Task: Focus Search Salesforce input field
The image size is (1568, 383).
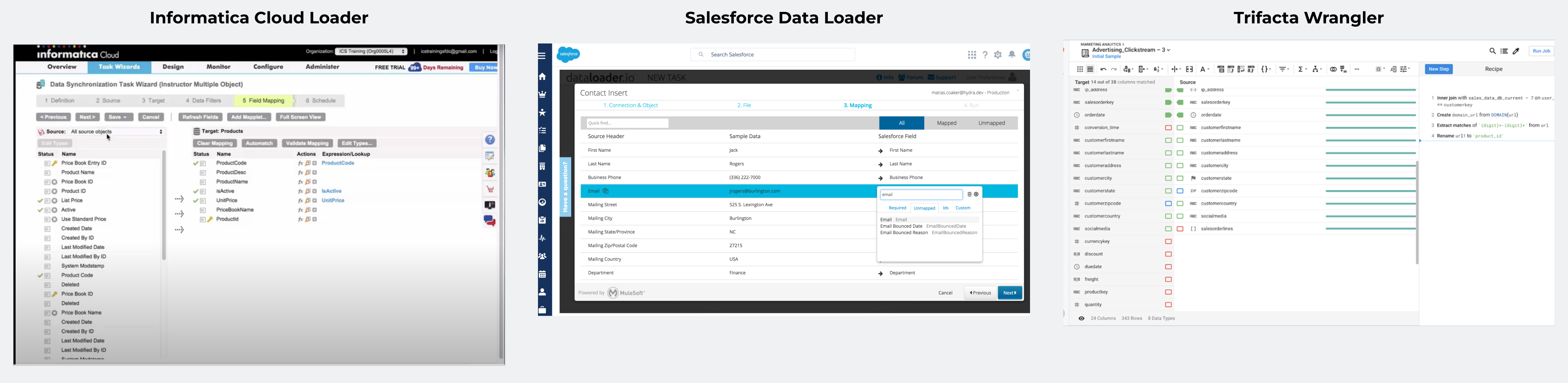Action: (773, 55)
